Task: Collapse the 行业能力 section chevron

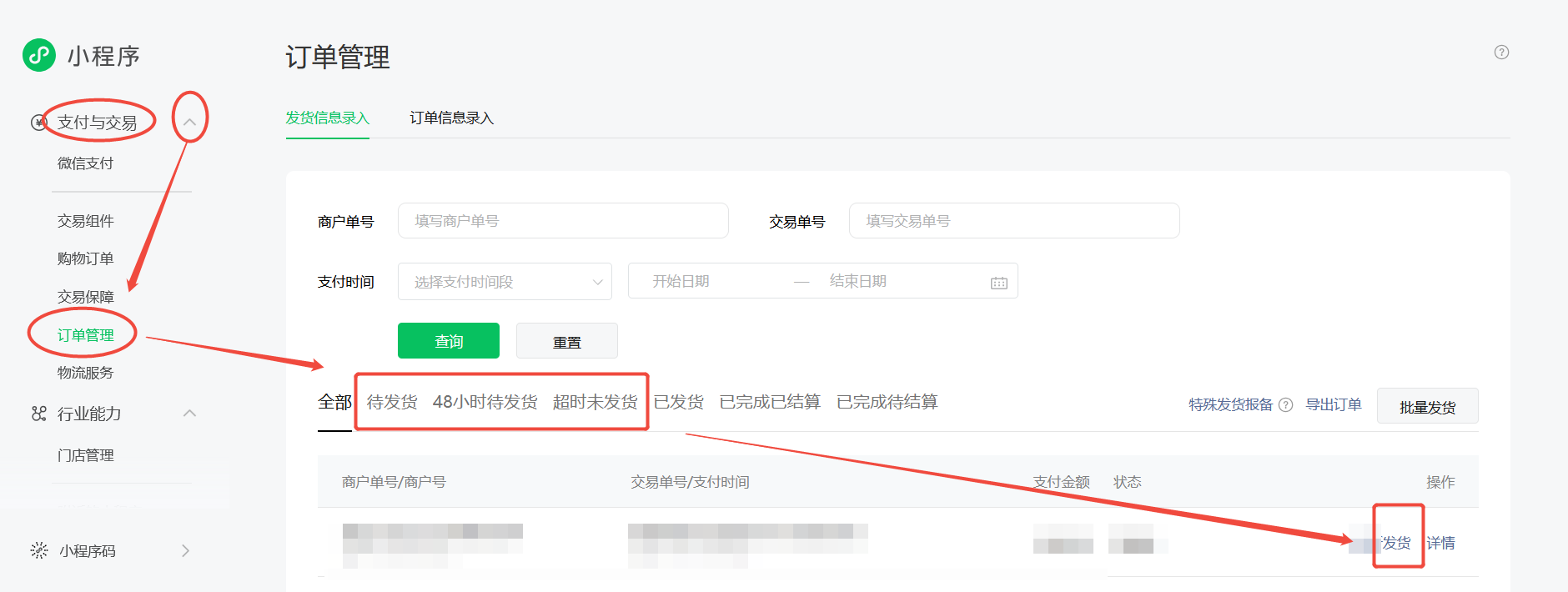Action: click(189, 414)
